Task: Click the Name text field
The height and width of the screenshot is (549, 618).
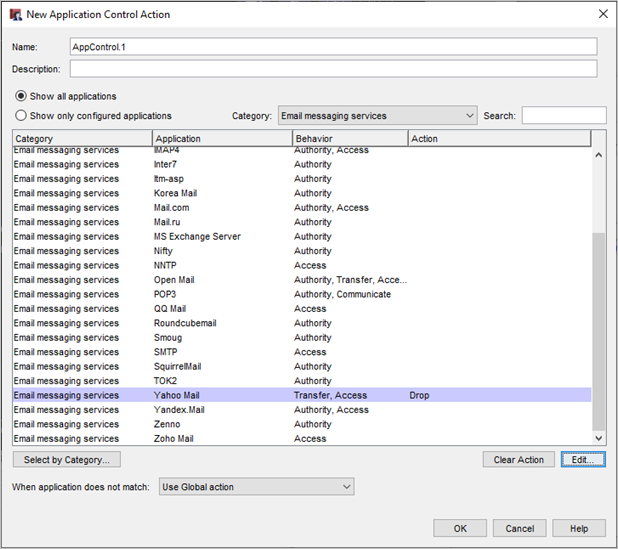Action: coord(333,47)
